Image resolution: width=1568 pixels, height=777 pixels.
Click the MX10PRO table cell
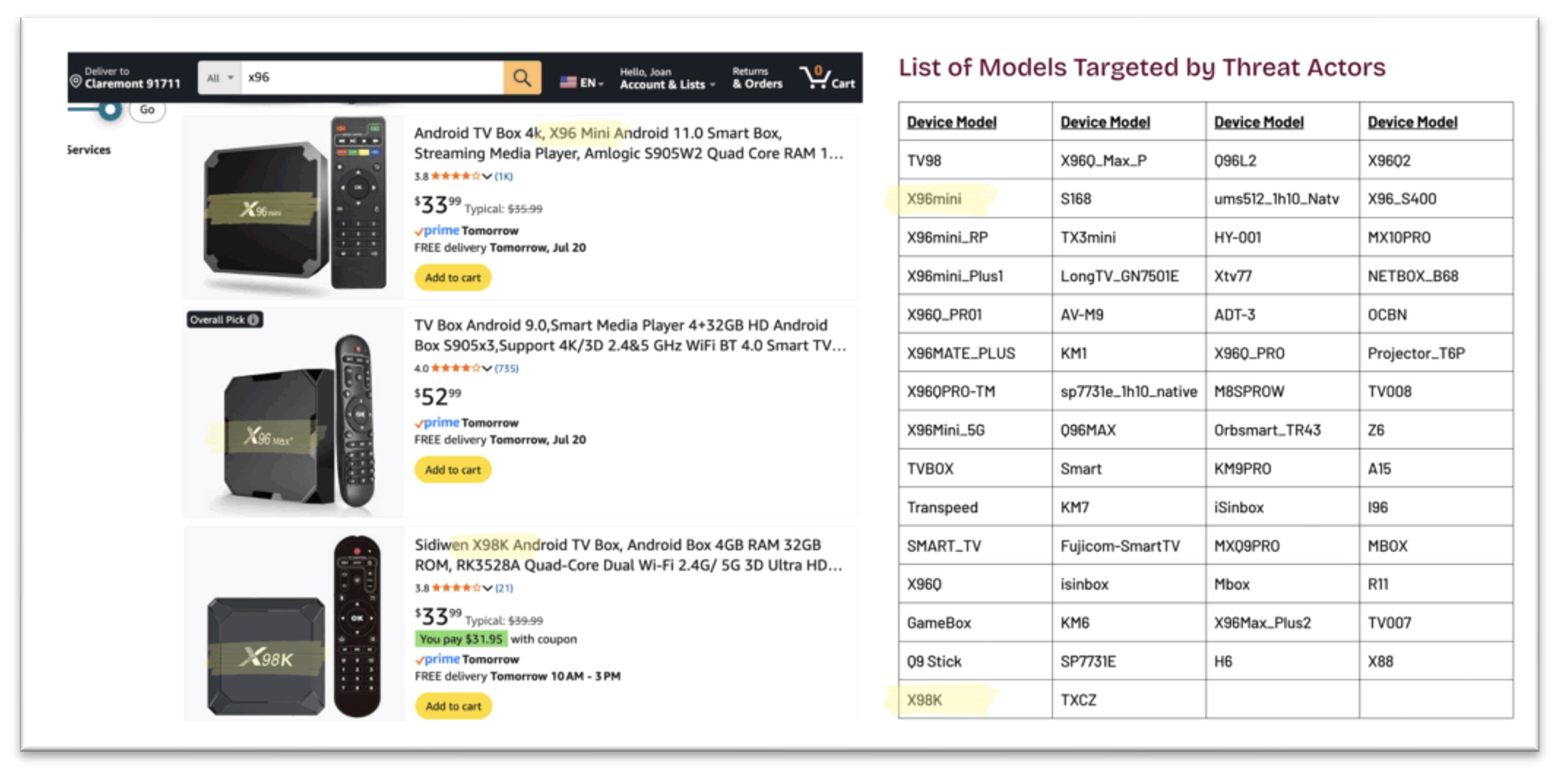(1436, 237)
